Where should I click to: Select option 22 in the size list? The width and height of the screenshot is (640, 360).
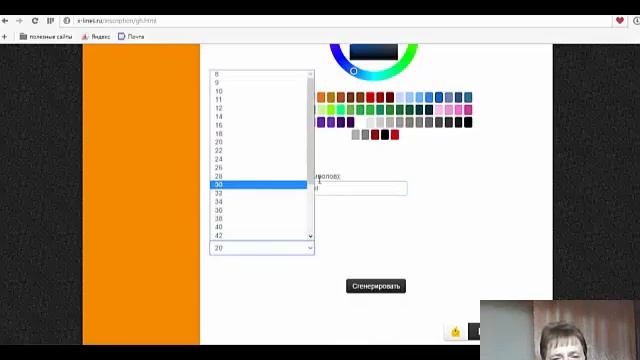[258, 151]
